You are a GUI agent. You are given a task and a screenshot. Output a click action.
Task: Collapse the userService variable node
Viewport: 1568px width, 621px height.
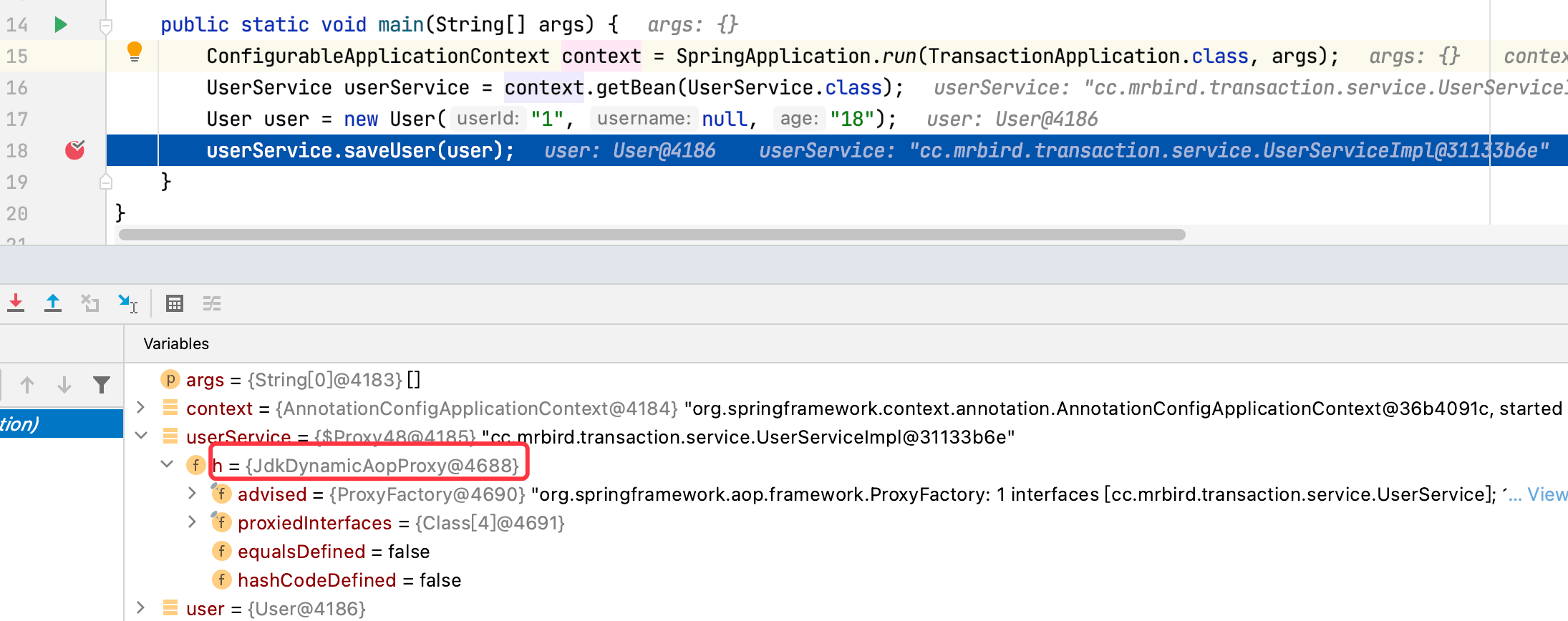pyautogui.click(x=141, y=436)
